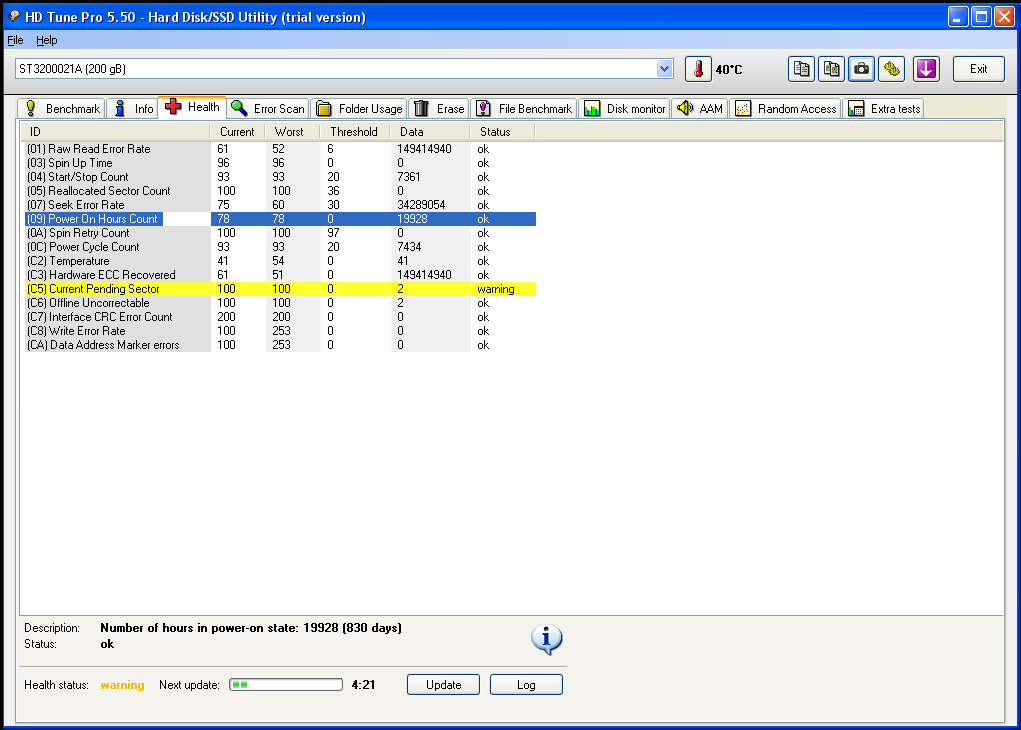Switch to the Error Scan tab
The image size is (1021, 730).
pos(268,109)
